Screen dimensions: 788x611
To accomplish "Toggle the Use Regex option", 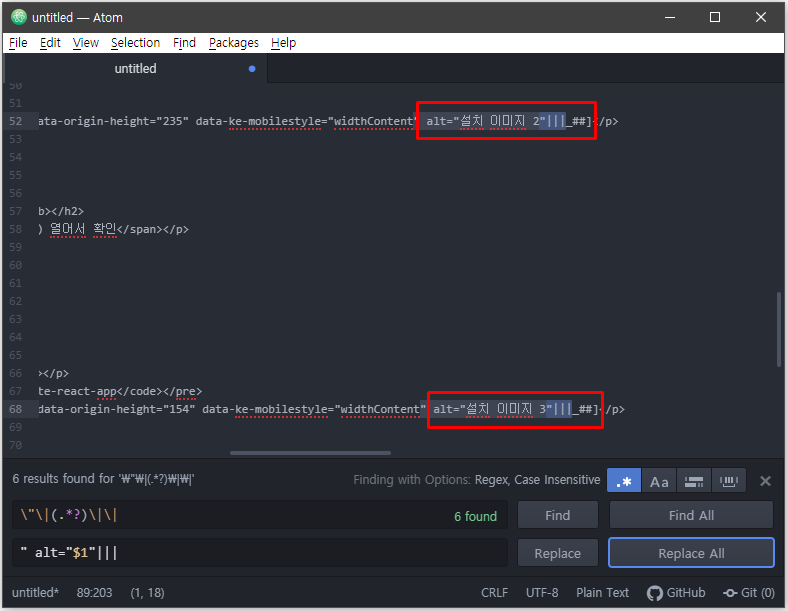I will 624,480.
